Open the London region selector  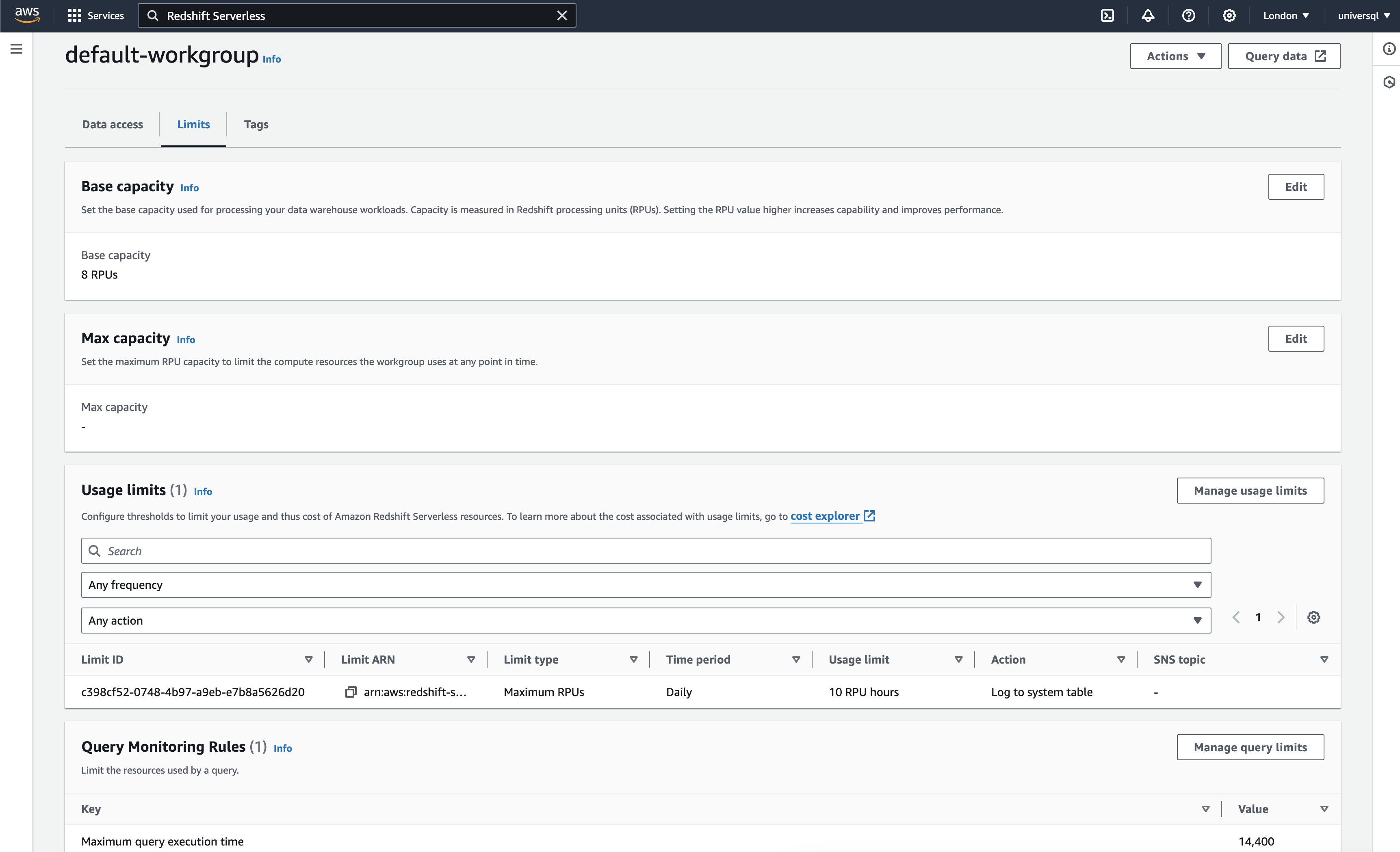[1286, 15]
